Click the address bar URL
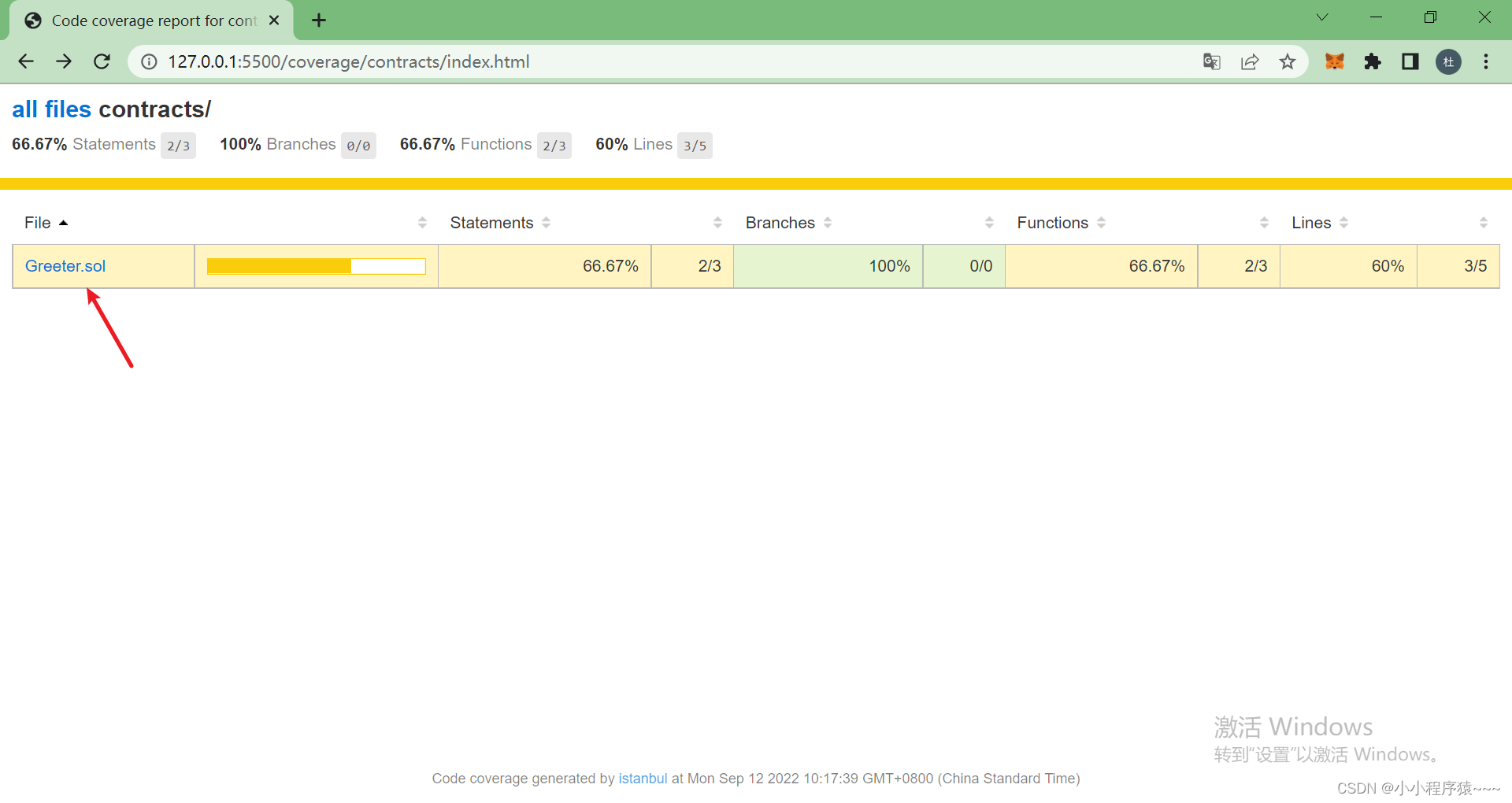 click(x=348, y=61)
